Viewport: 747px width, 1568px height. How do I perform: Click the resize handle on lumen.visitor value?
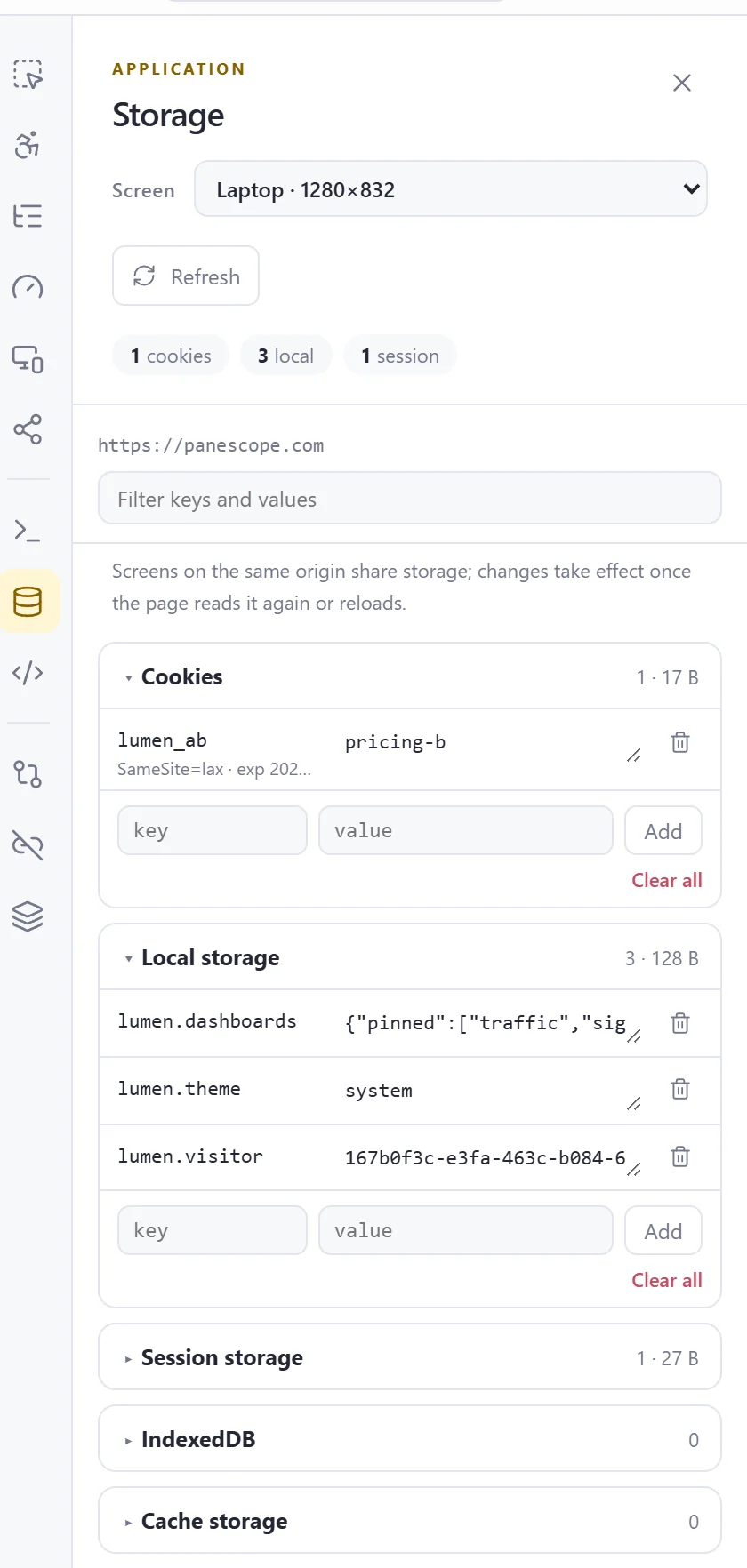click(x=634, y=1170)
